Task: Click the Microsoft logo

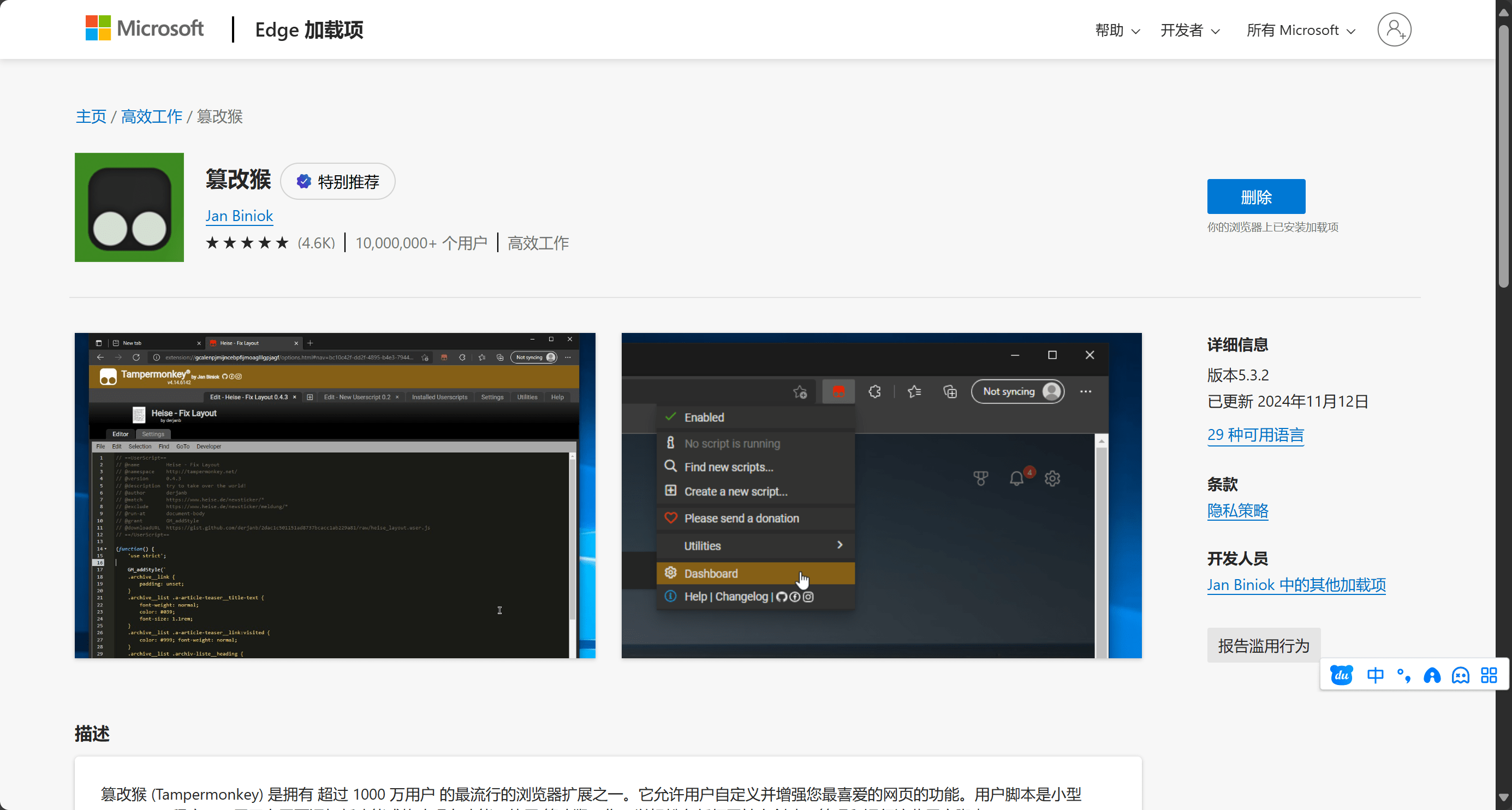Action: tap(145, 29)
